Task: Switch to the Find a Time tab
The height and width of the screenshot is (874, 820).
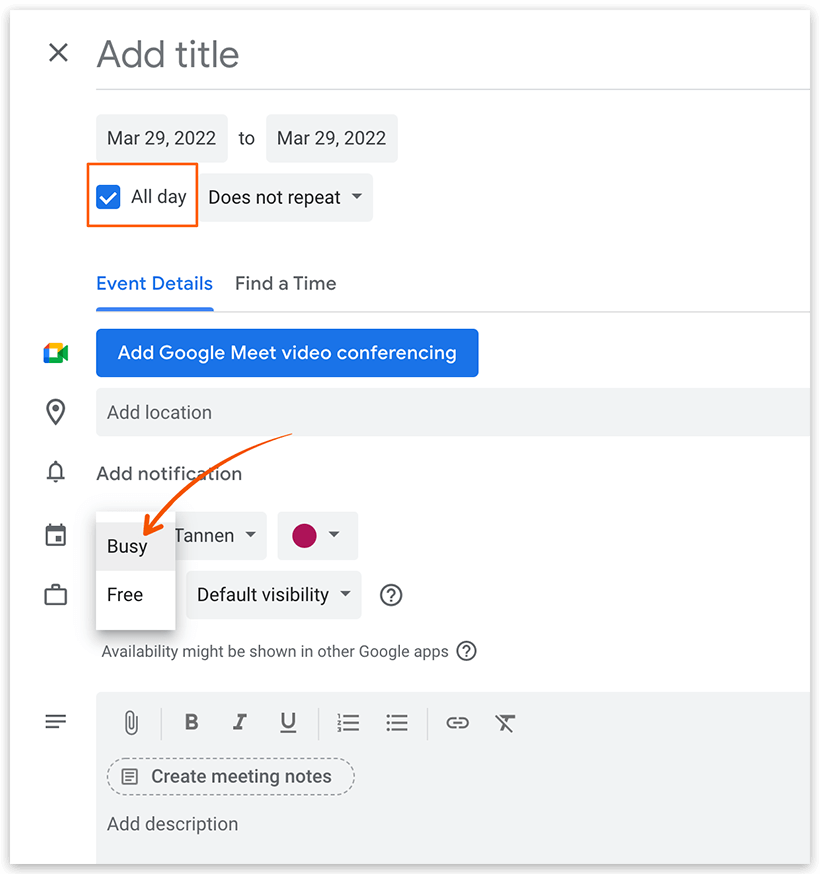Action: 285,283
